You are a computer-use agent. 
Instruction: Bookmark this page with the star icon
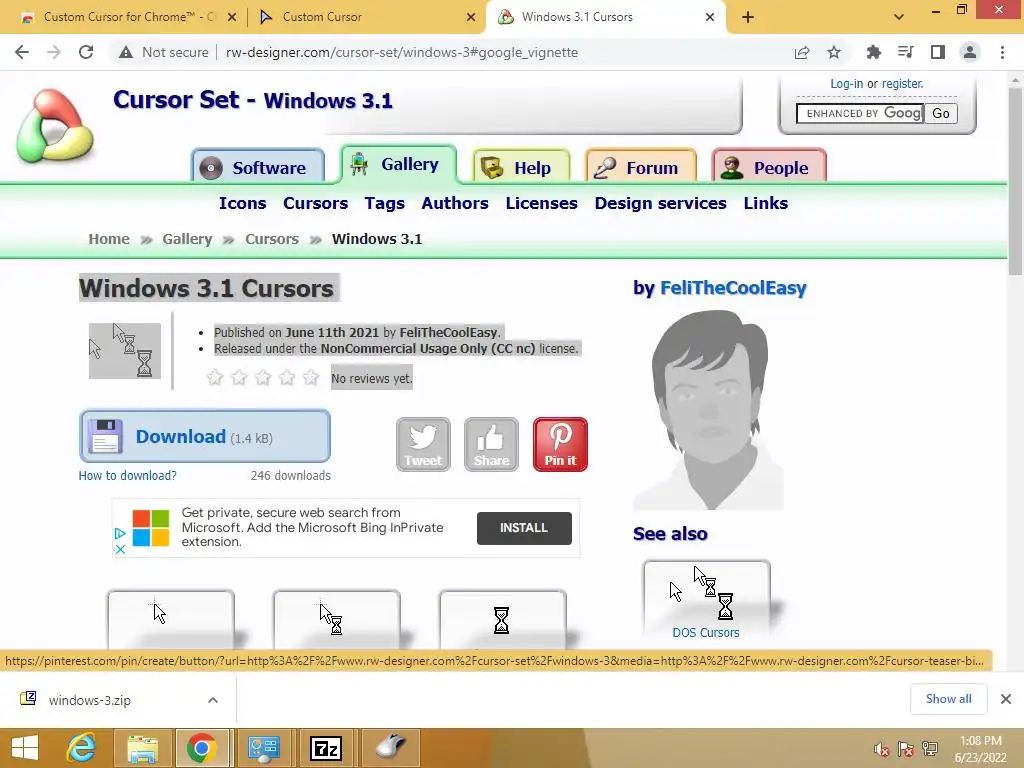click(834, 52)
